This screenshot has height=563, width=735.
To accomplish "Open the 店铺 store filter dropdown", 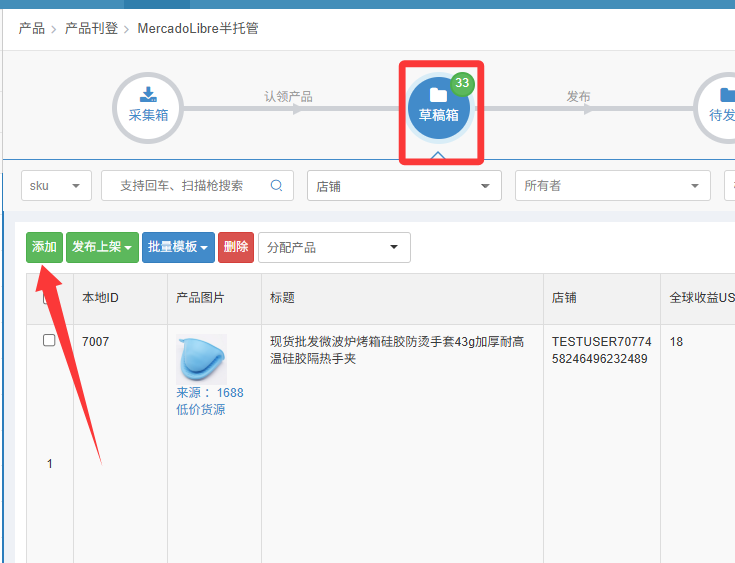I will tap(404, 185).
